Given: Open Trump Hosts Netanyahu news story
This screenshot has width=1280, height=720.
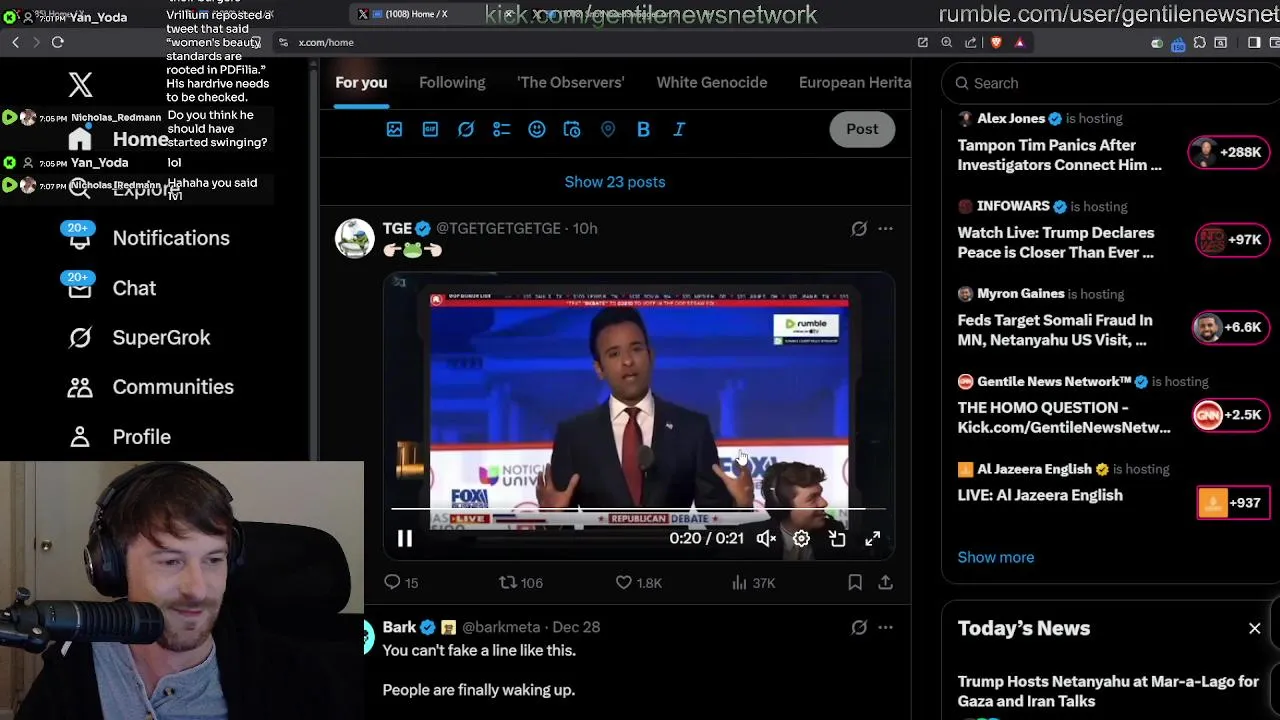Looking at the screenshot, I should click(x=1108, y=691).
